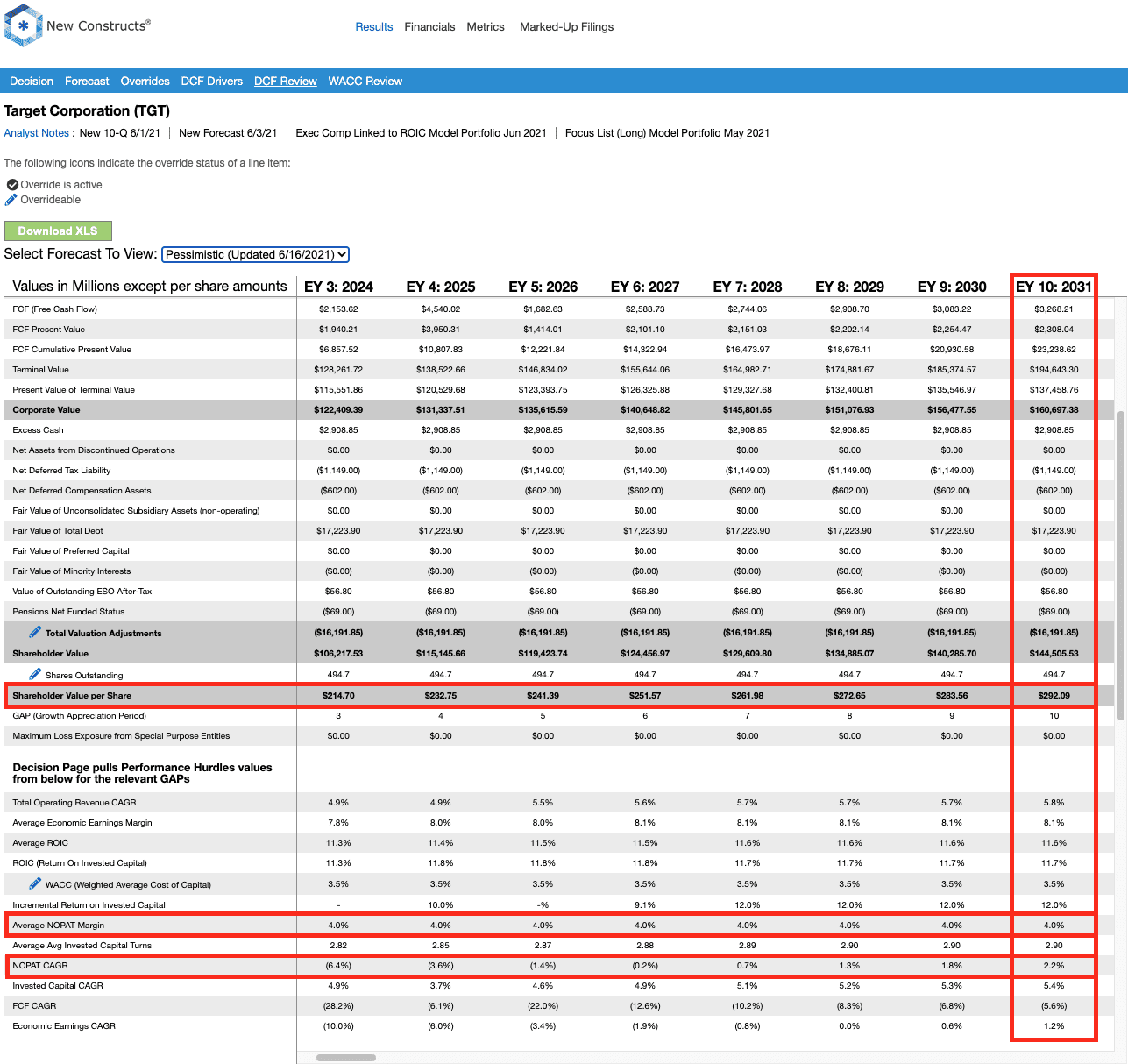Viewport: 1128px width, 1064px height.
Task: Click the EY 4: 2025 column header
Action: tap(441, 287)
